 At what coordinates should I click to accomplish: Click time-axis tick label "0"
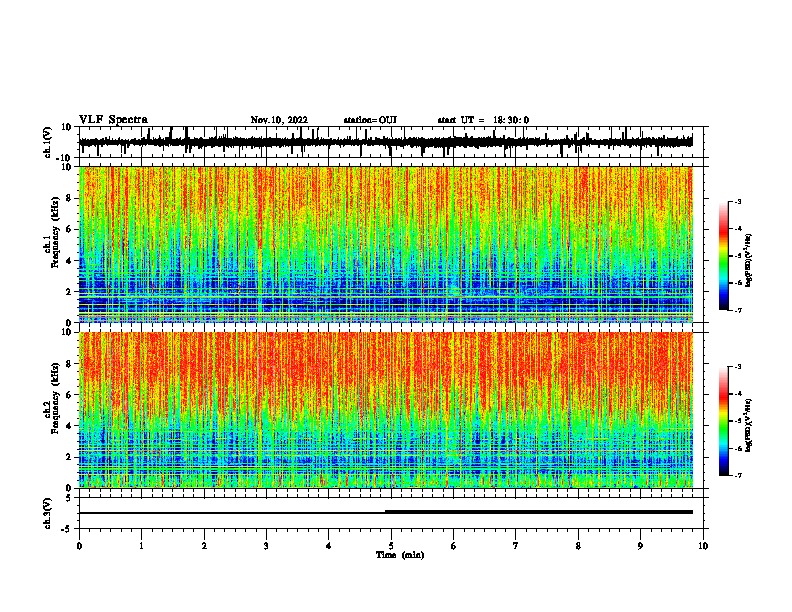pyautogui.click(x=79, y=546)
